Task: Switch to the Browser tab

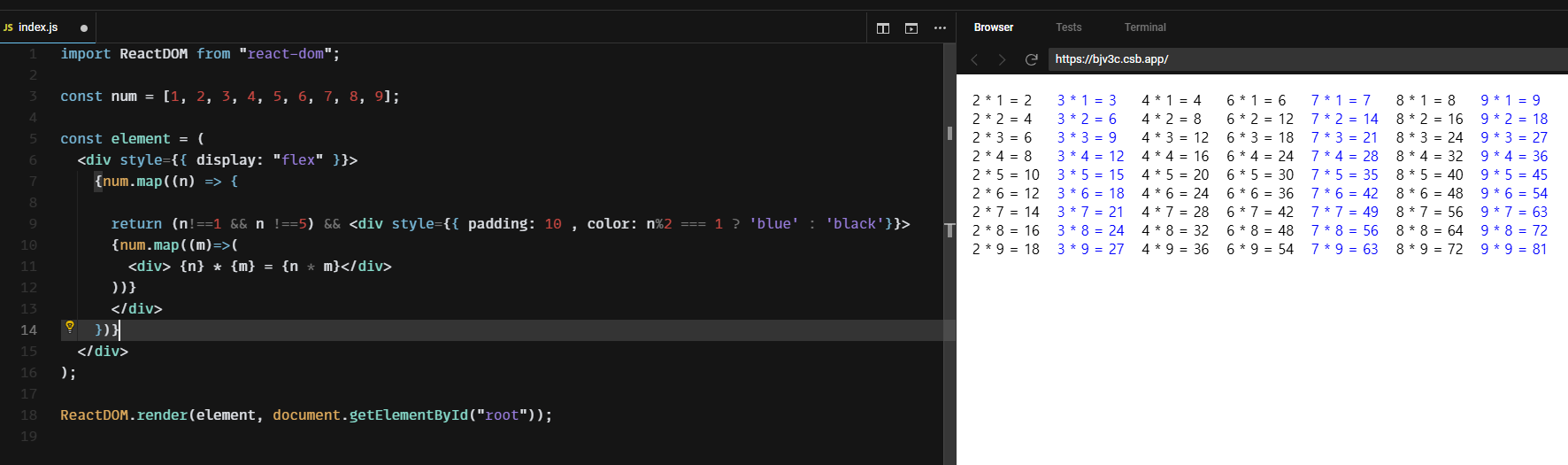Action: tap(994, 27)
